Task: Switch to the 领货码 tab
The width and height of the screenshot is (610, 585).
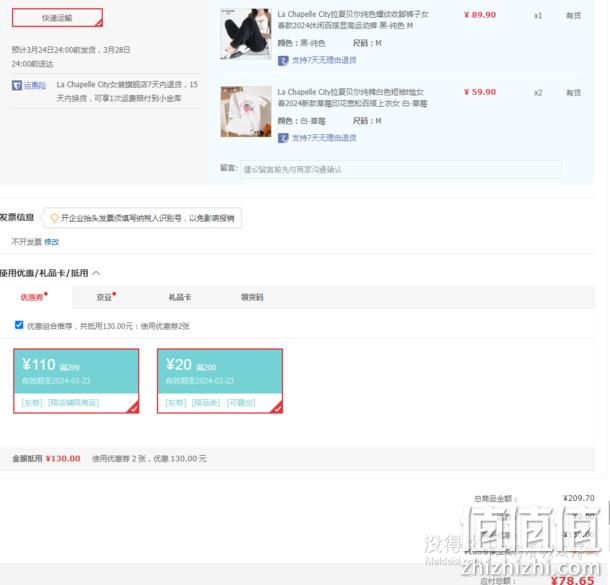Action: tap(252, 297)
